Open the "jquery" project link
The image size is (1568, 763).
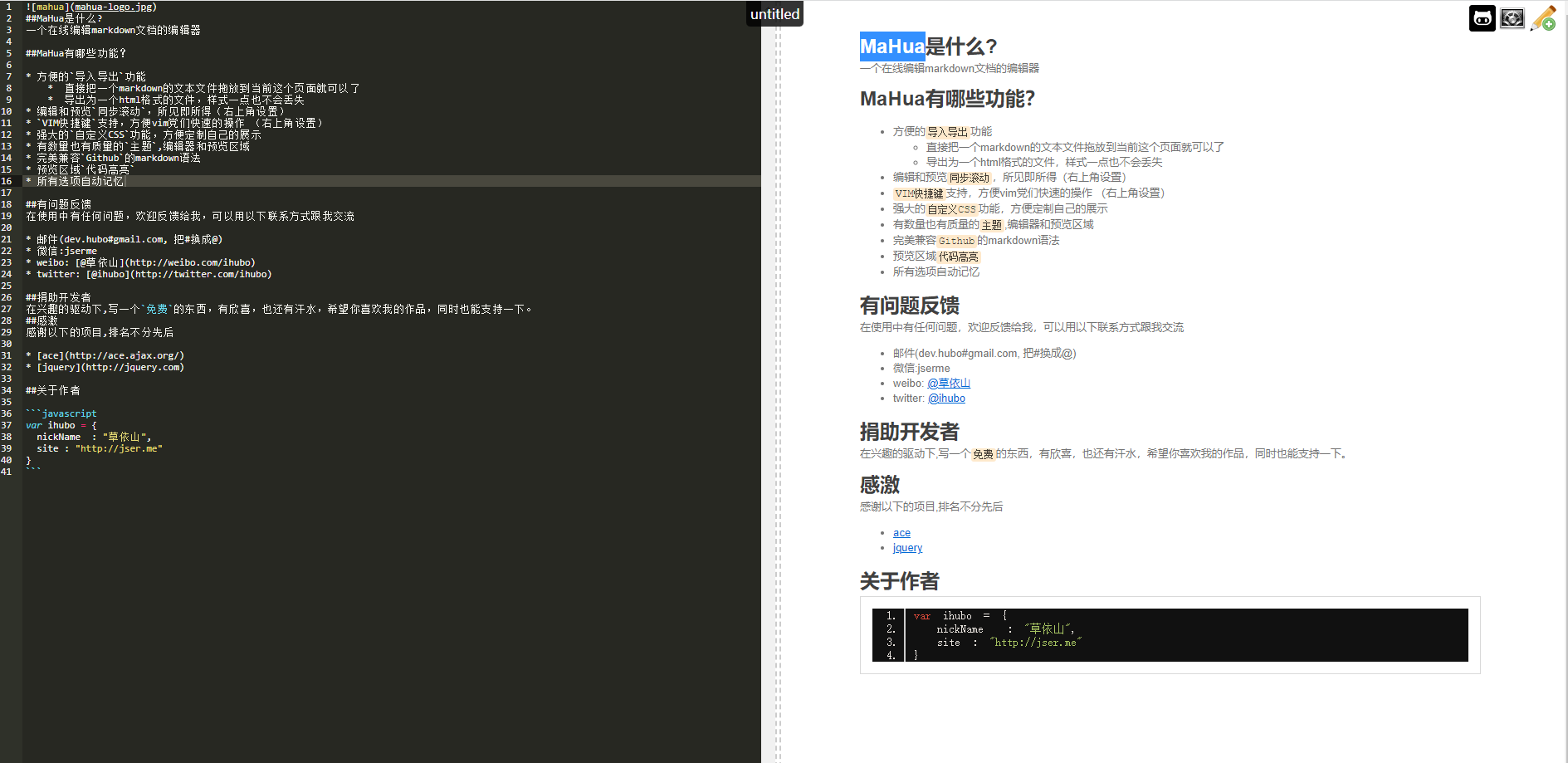click(907, 548)
